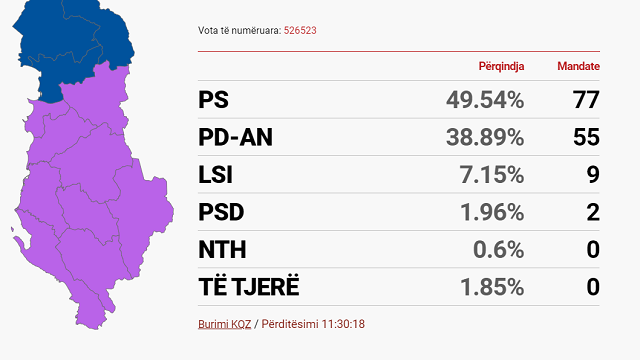This screenshot has width=640, height=360.
Task: Click the counted votes number 526523
Action: 300,31
